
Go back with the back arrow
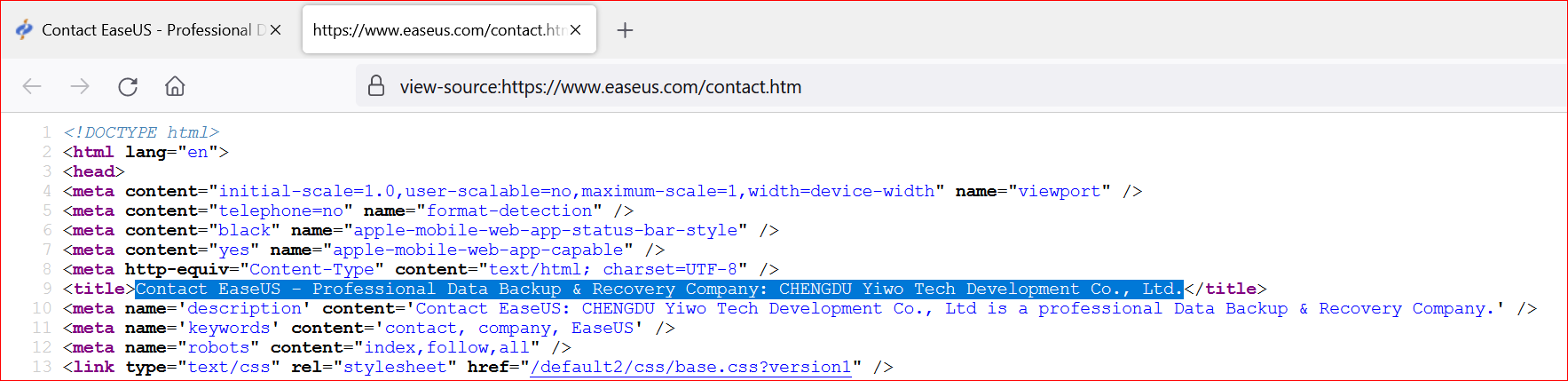click(x=32, y=86)
